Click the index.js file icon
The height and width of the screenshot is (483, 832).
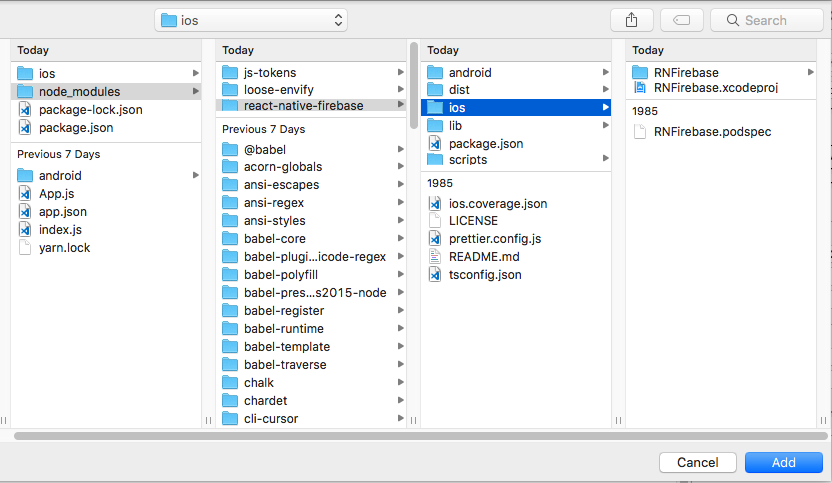[x=25, y=229]
